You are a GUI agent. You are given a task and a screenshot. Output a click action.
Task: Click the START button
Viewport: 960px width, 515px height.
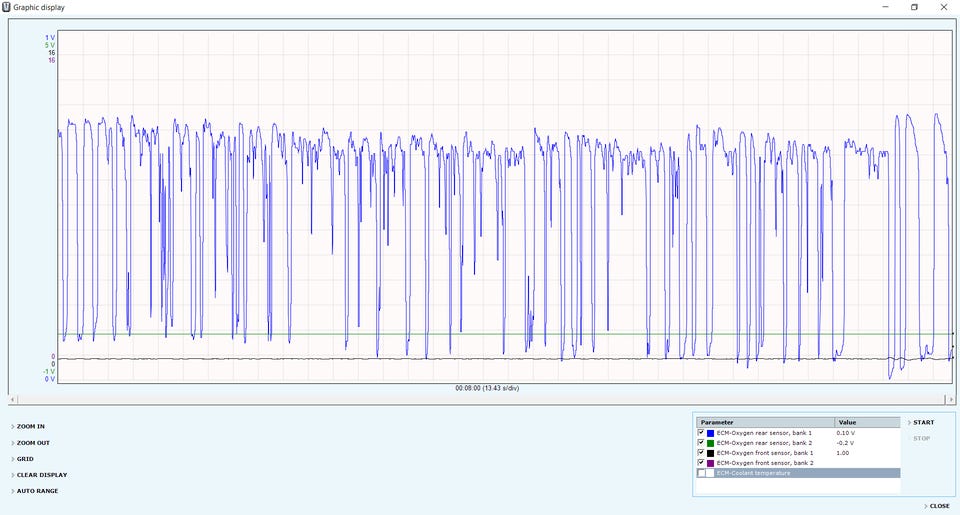click(923, 423)
